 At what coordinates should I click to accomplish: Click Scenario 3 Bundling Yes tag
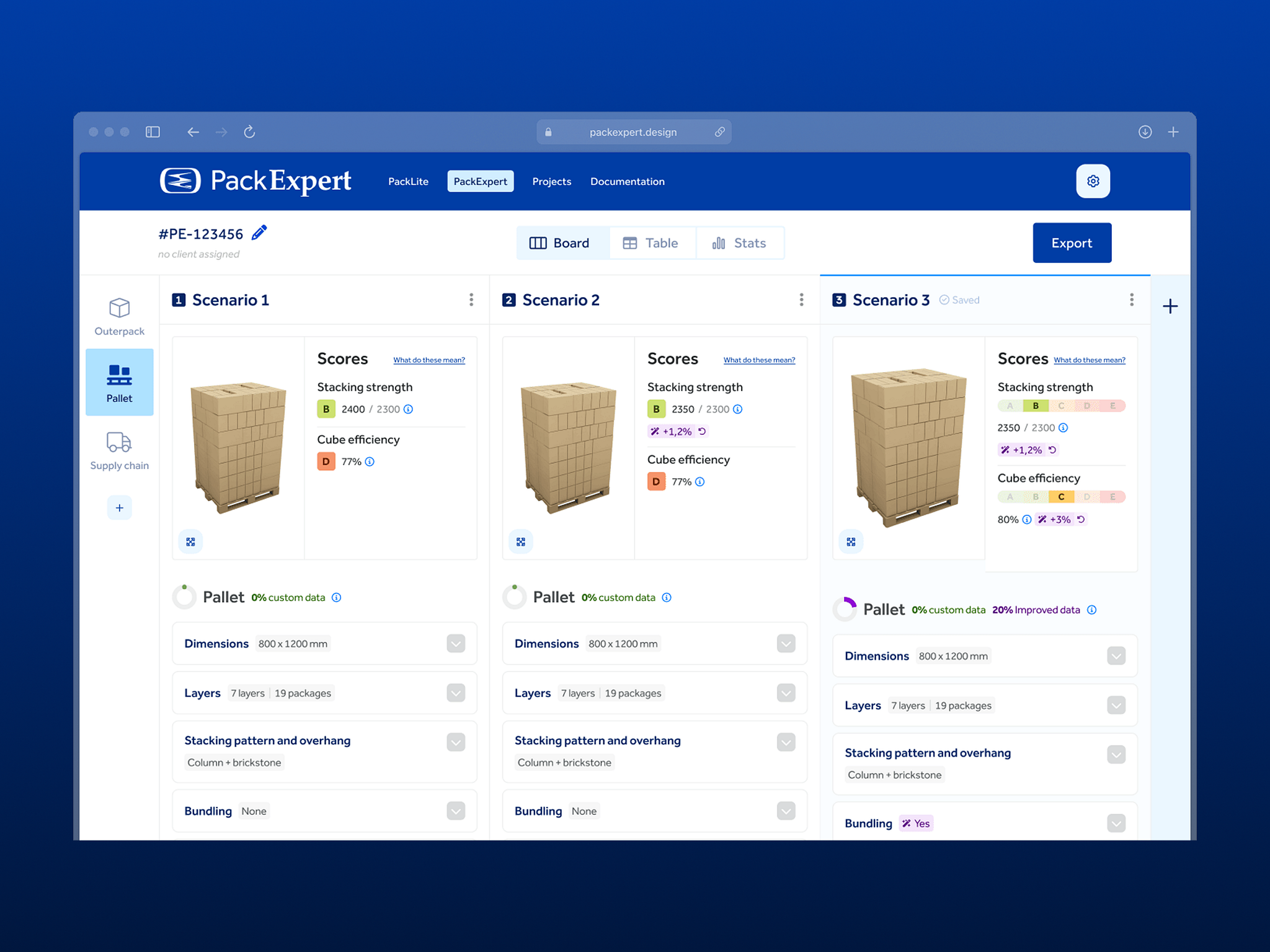tap(916, 824)
